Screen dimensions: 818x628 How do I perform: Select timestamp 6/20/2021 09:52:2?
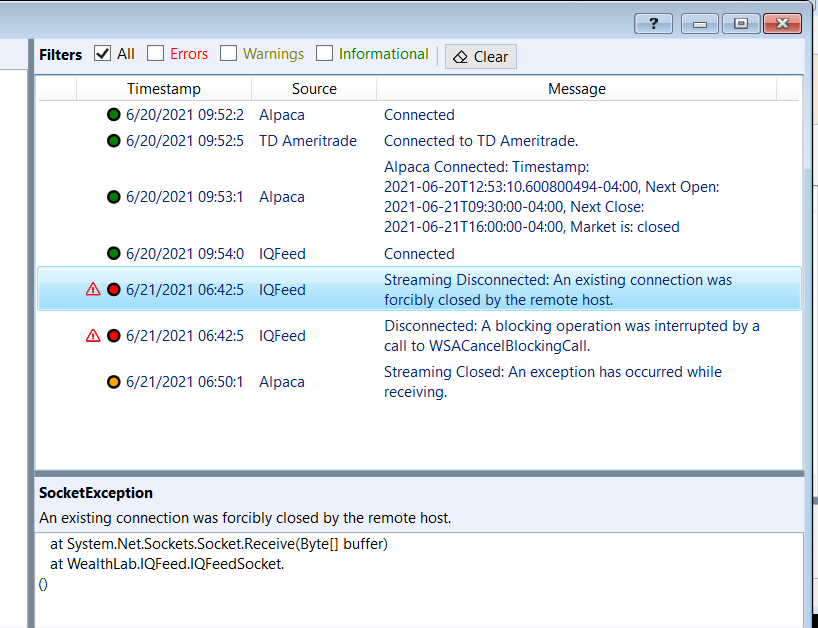[x=185, y=115]
